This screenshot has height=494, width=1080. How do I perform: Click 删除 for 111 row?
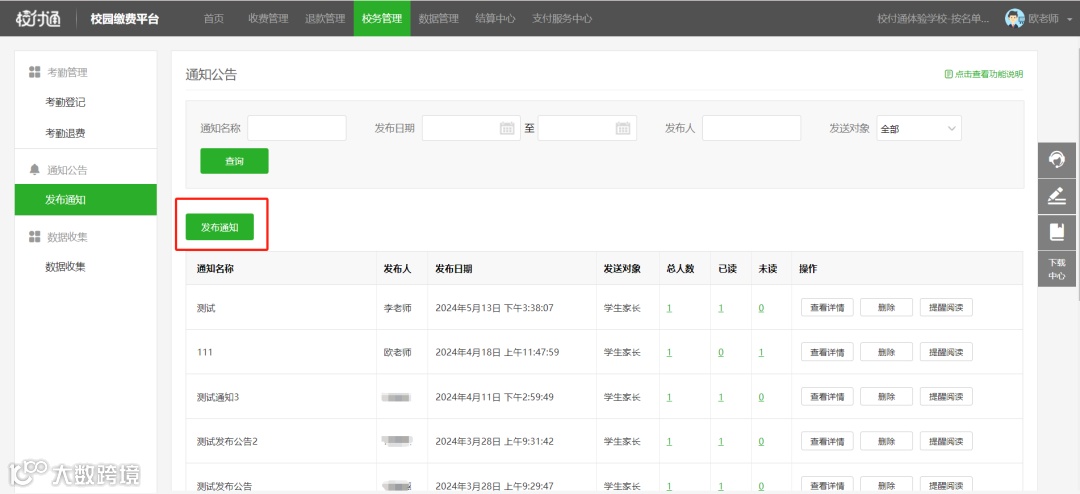pos(886,351)
